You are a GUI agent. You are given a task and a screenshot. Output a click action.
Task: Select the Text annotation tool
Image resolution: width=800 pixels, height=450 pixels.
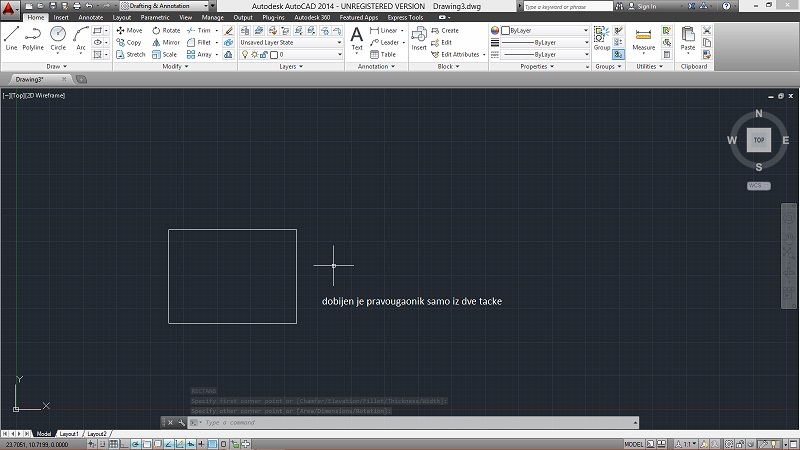tap(357, 38)
